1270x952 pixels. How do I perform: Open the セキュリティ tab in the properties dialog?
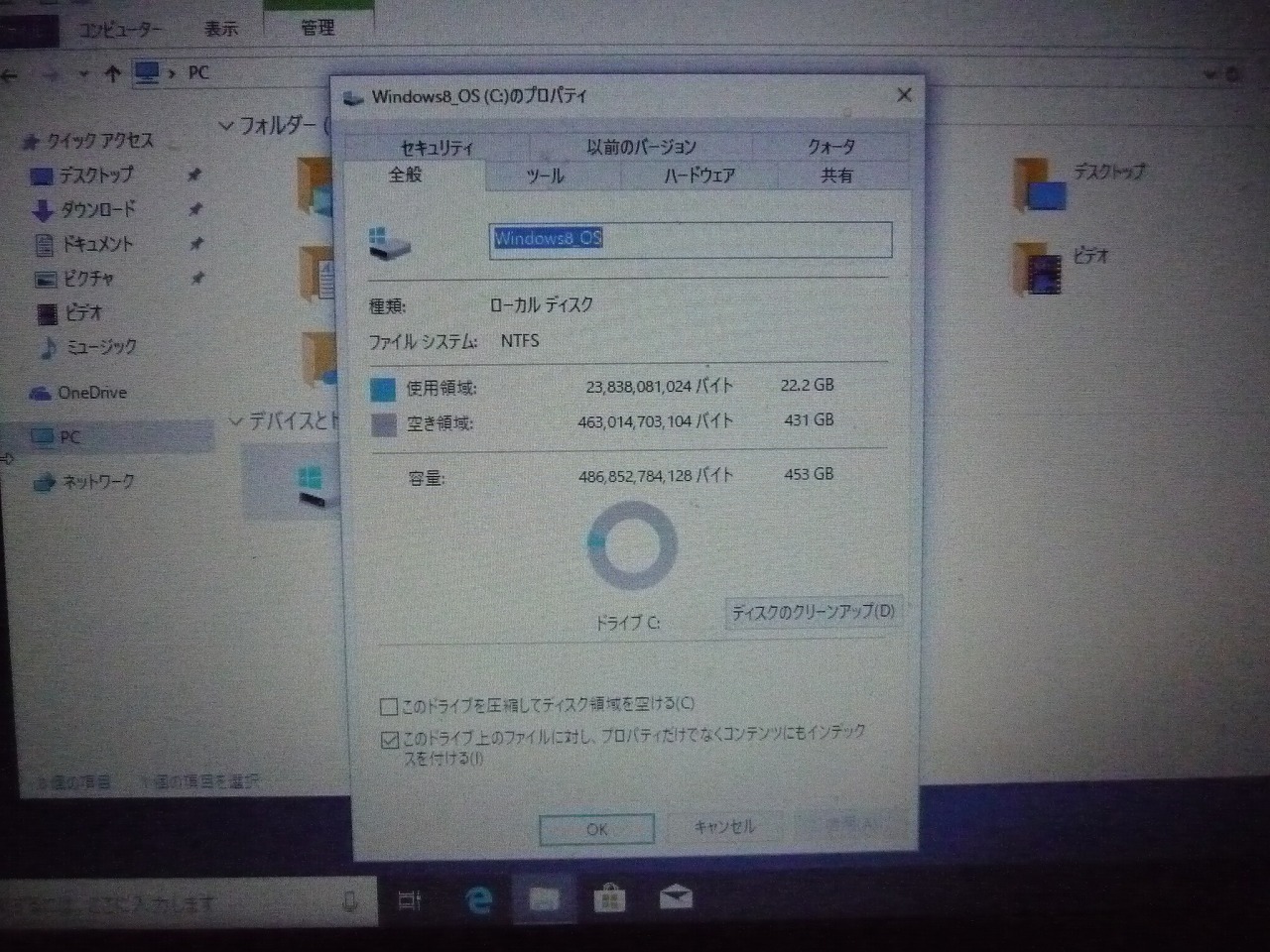tap(437, 147)
